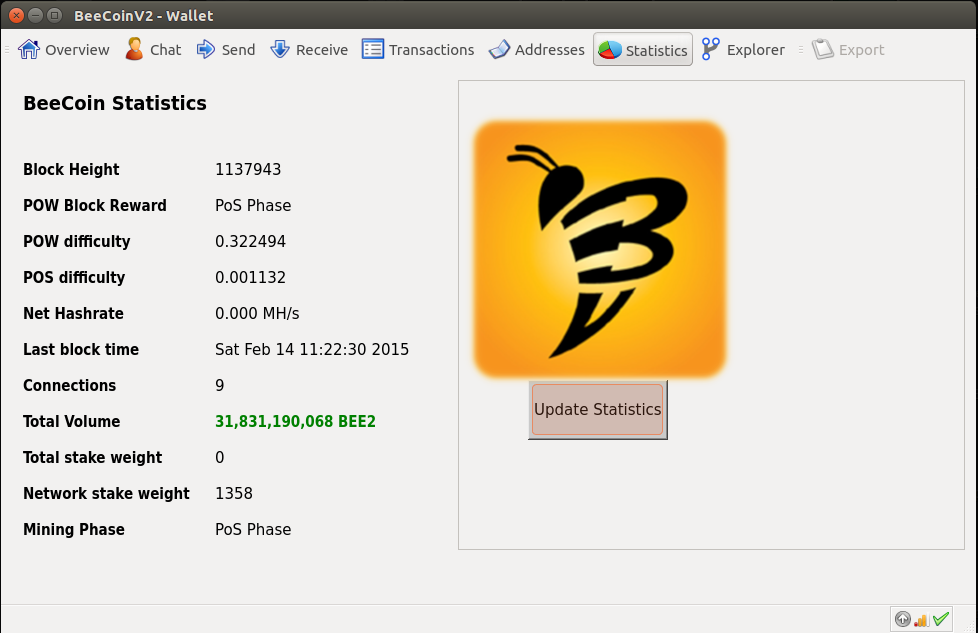The image size is (978, 633).
Task: Click the "Total stake weight" label
Action: pos(93,458)
